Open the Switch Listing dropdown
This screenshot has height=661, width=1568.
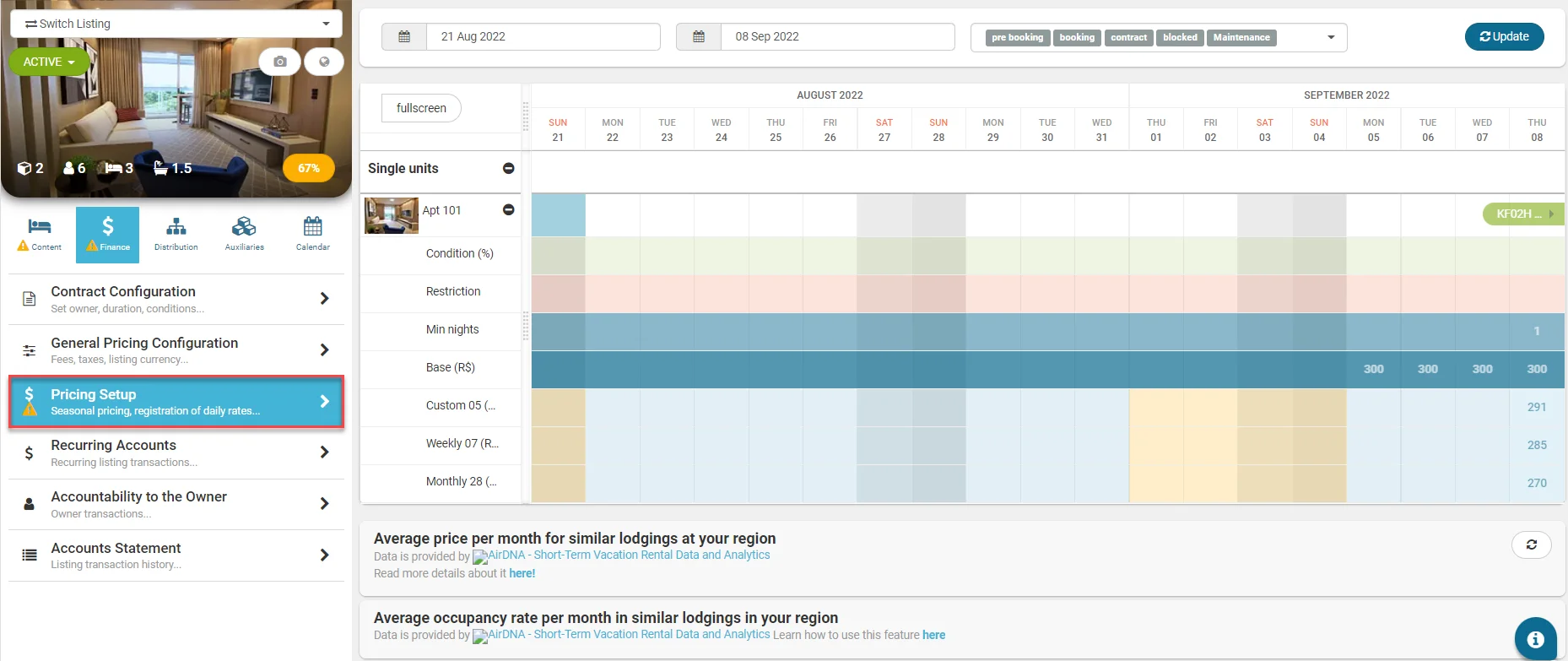click(176, 24)
